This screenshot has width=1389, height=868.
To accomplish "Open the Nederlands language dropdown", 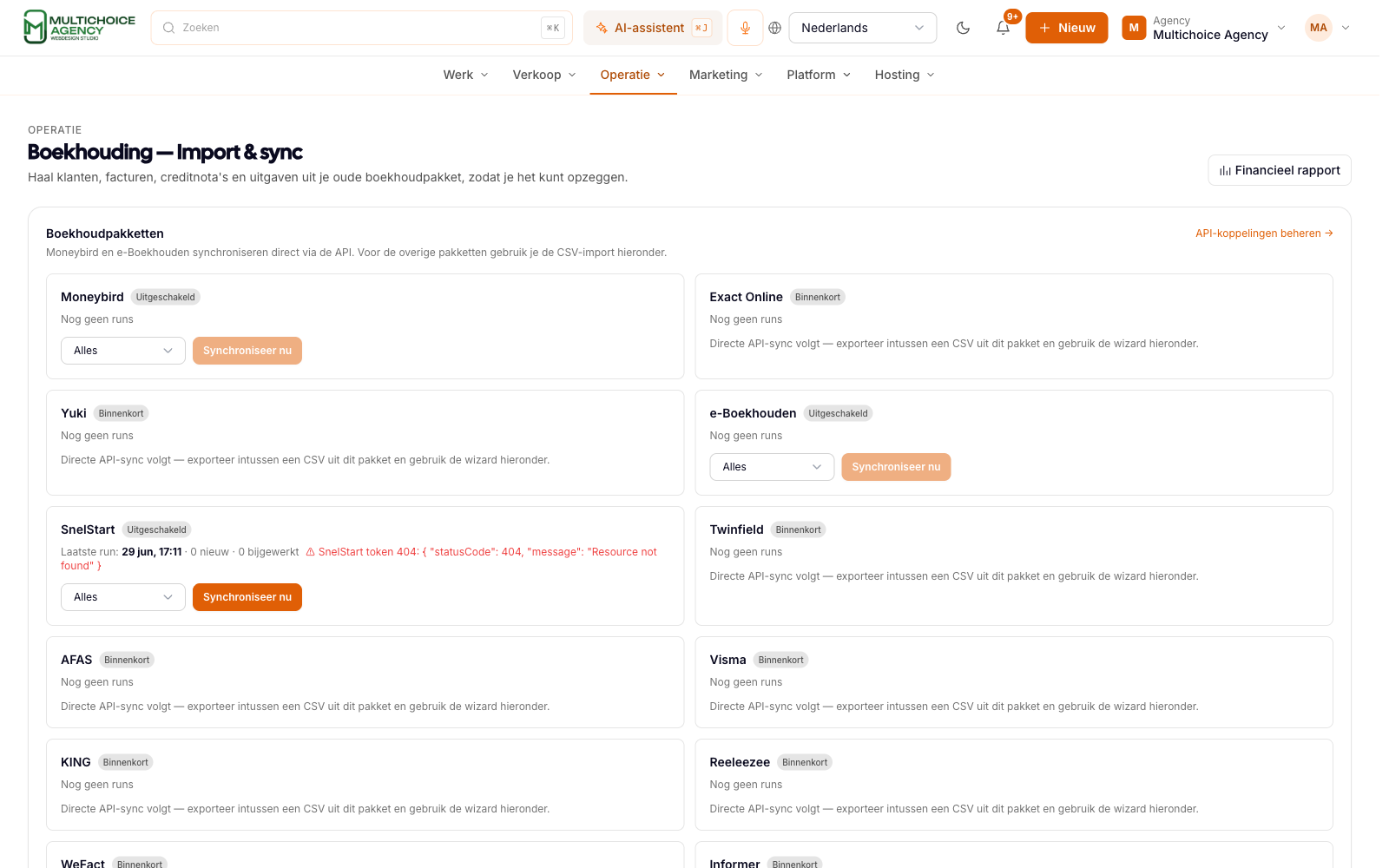I will coord(863,28).
